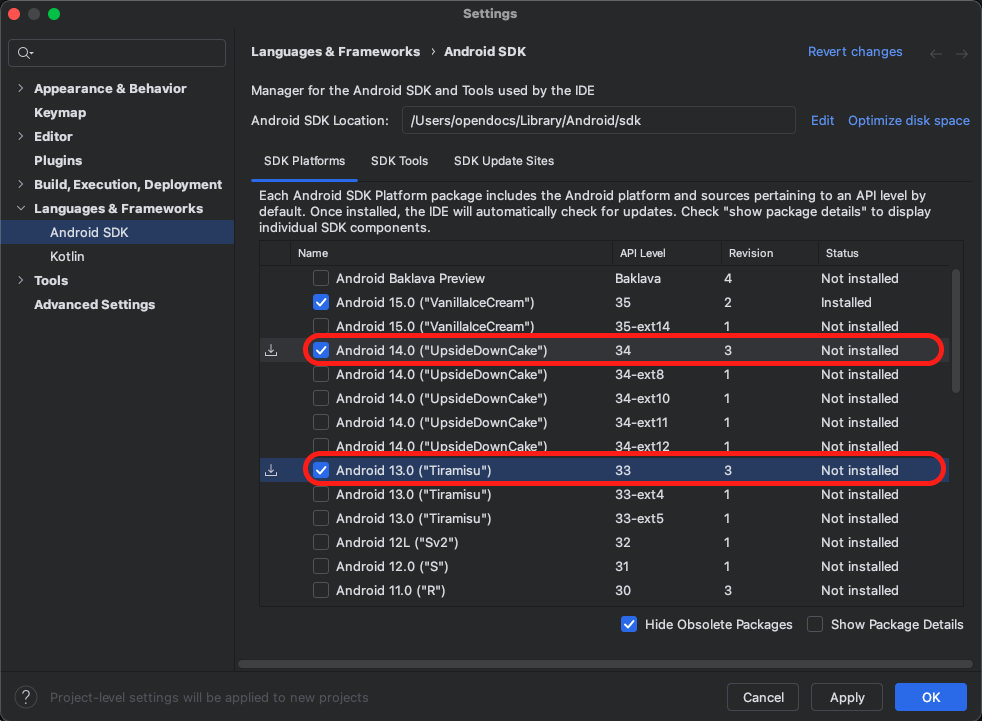Check Android 12.0 S checkbox
Image resolution: width=982 pixels, height=721 pixels.
pyautogui.click(x=321, y=566)
